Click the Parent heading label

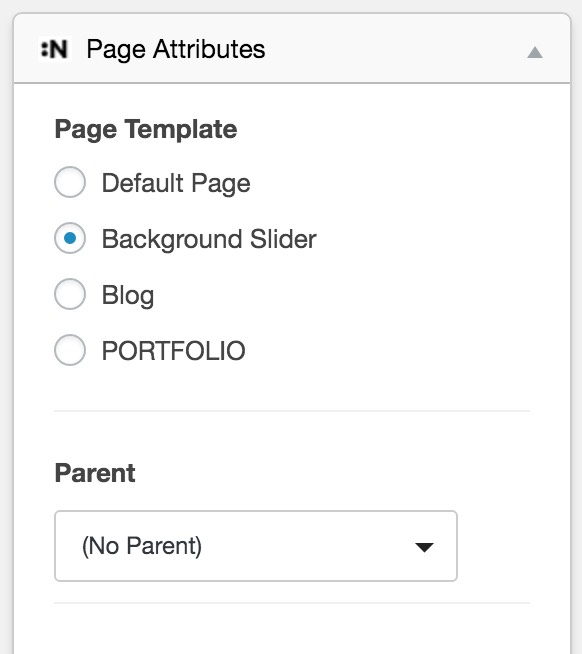pyautogui.click(x=95, y=473)
